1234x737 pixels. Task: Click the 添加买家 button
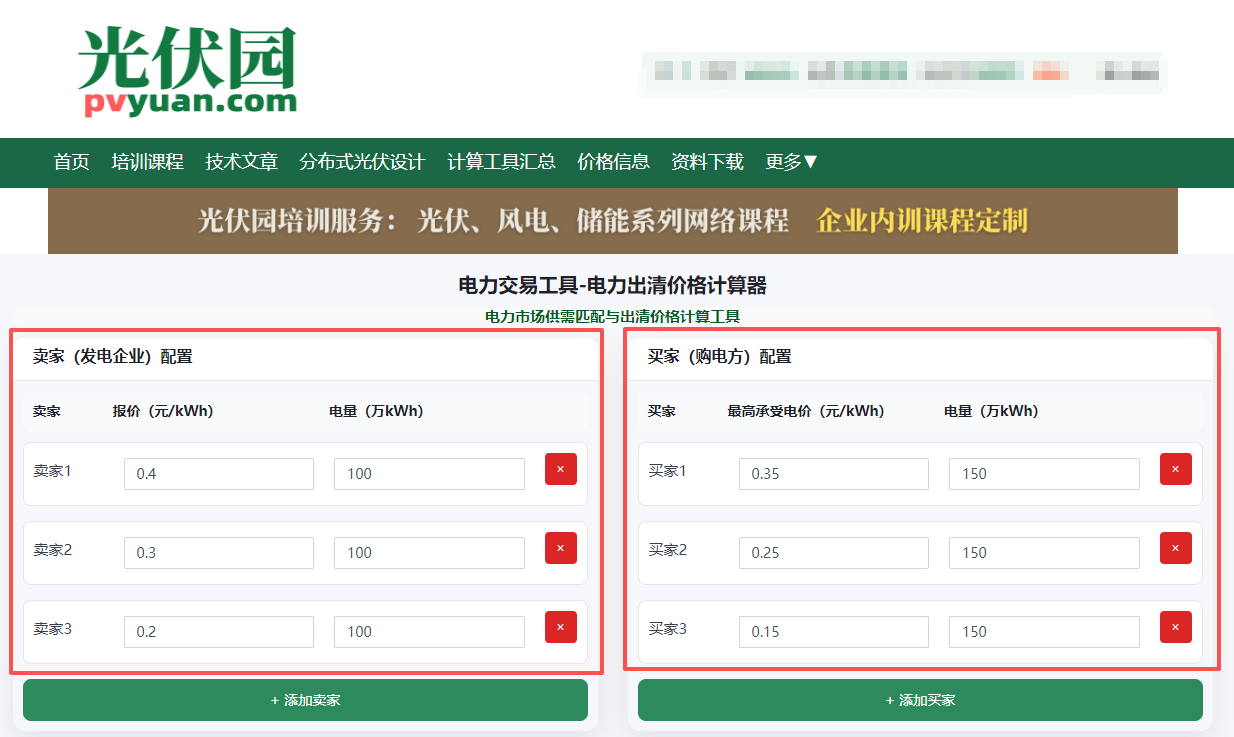click(x=920, y=700)
